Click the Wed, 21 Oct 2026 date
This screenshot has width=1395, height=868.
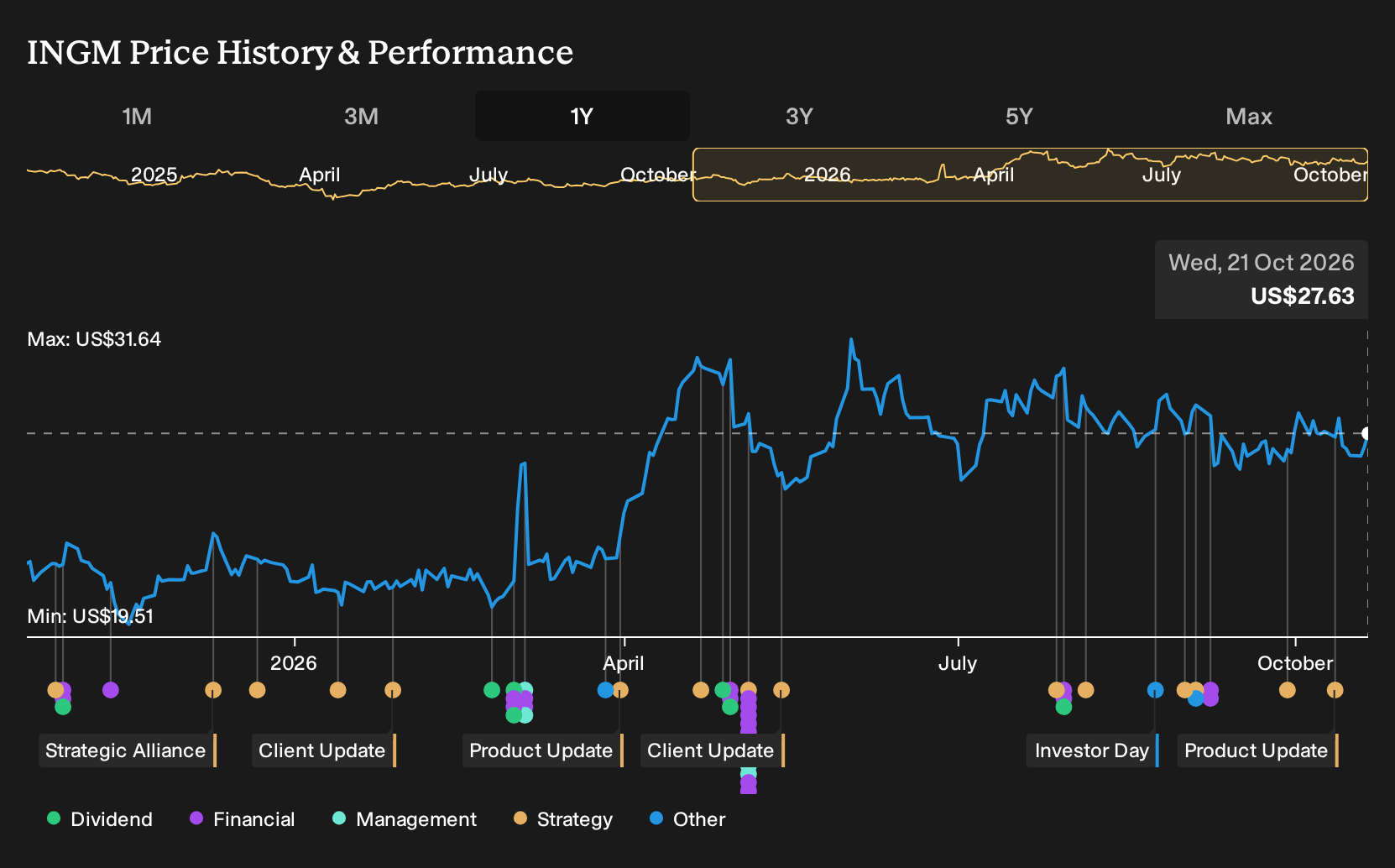(x=1261, y=263)
